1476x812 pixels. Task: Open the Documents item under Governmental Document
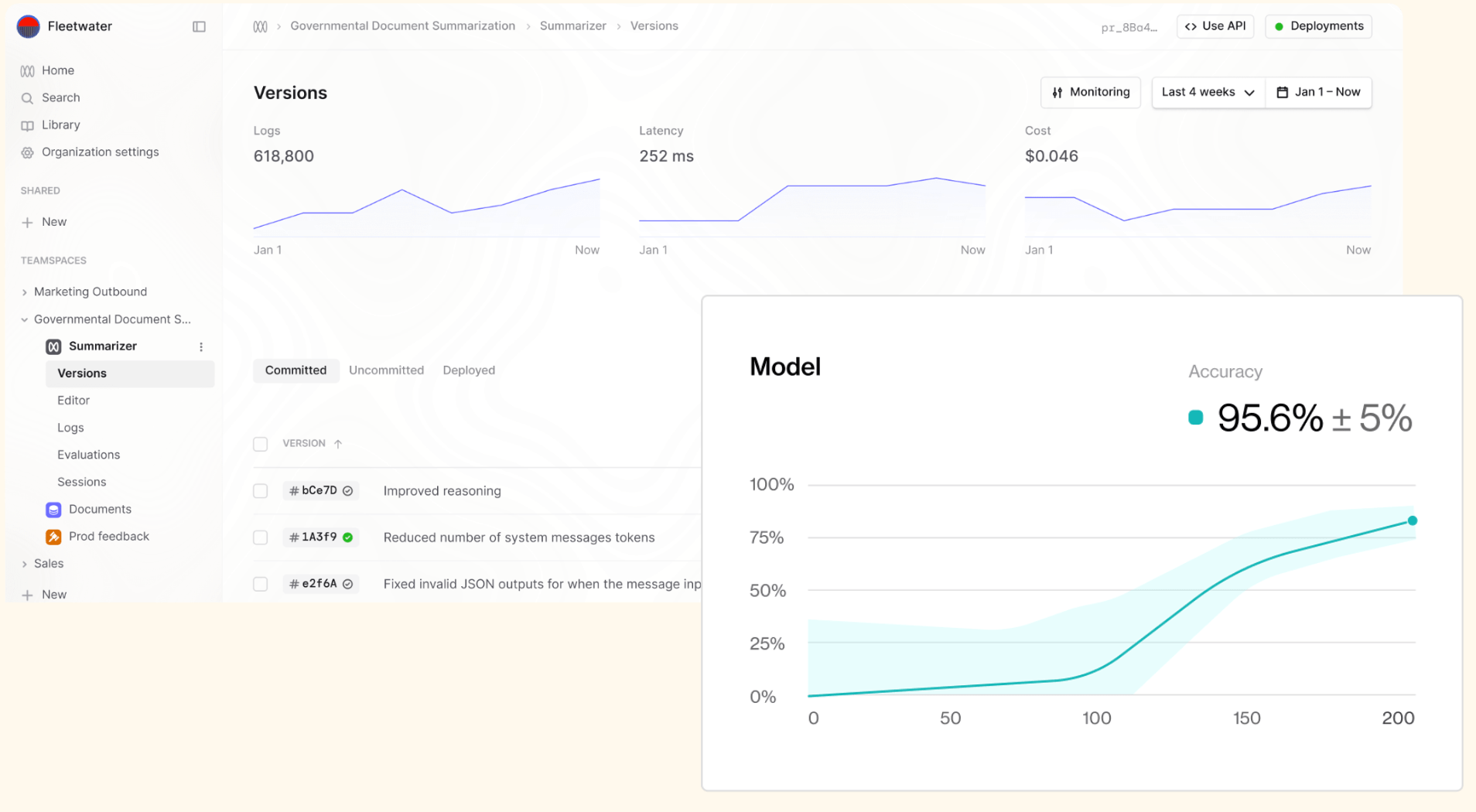(x=99, y=509)
